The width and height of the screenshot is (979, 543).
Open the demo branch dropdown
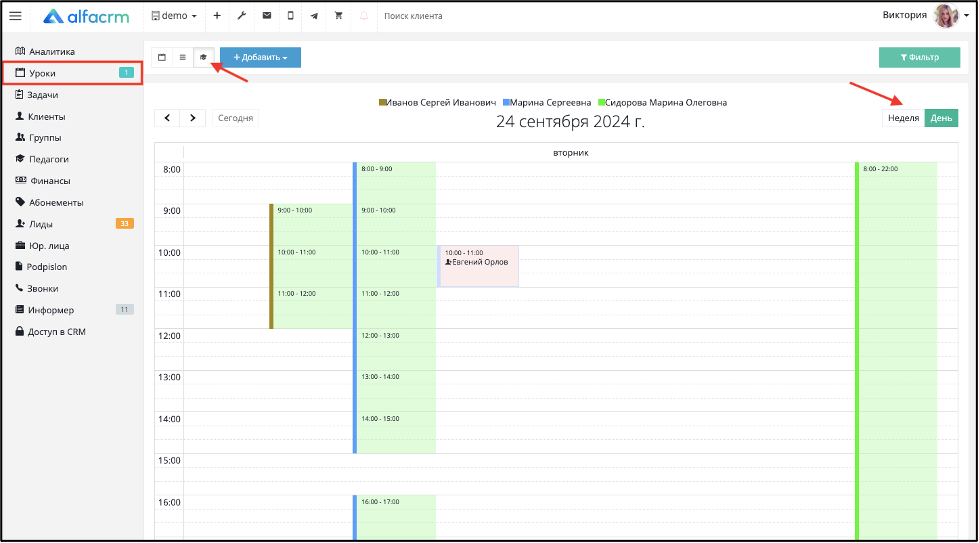(174, 16)
